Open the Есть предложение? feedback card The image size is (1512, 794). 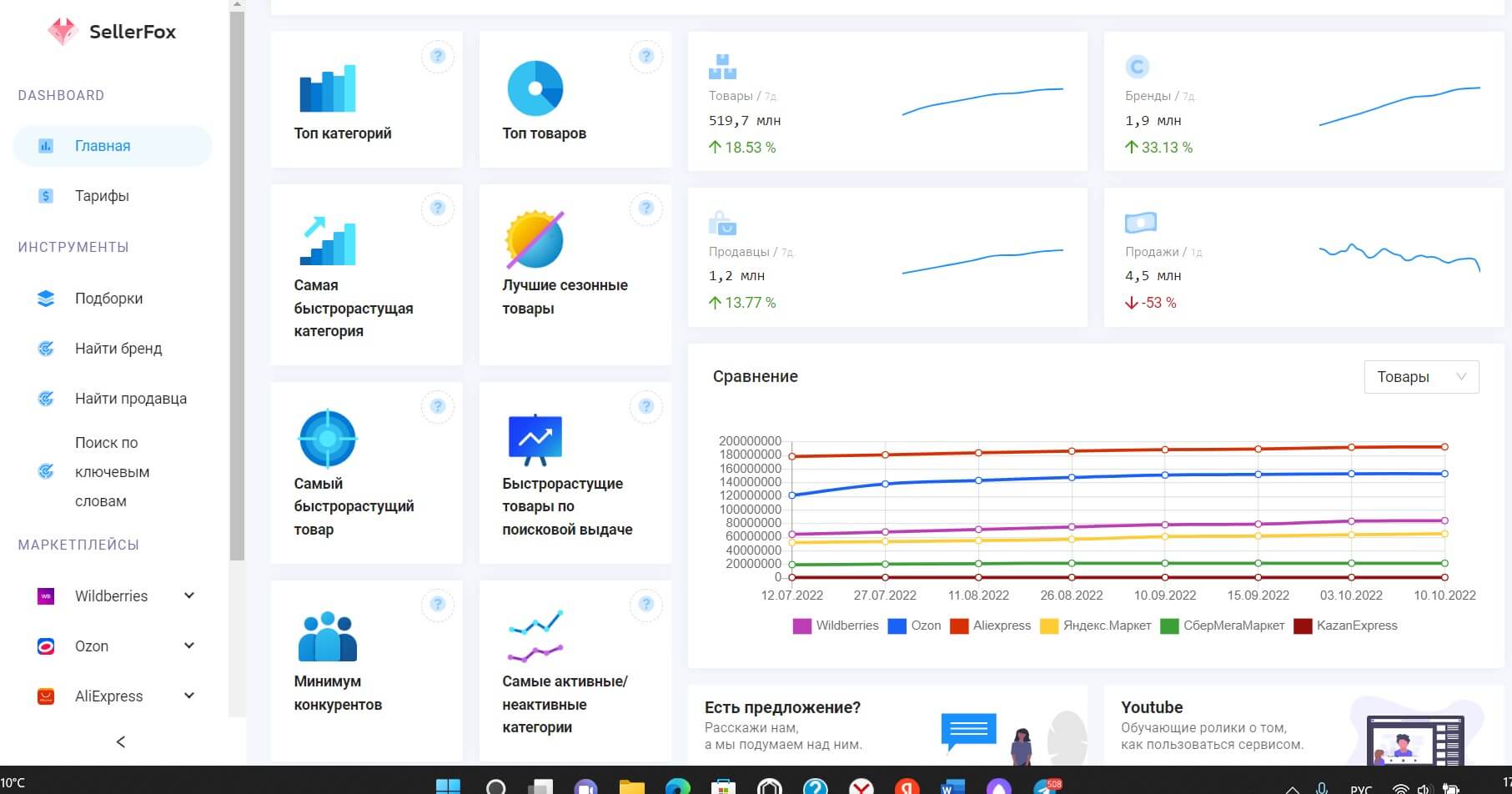coord(887,724)
